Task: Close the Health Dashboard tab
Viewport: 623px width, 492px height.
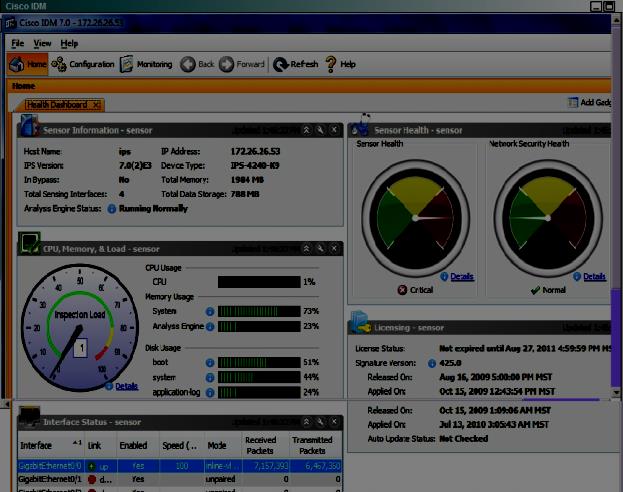Action: (96, 105)
